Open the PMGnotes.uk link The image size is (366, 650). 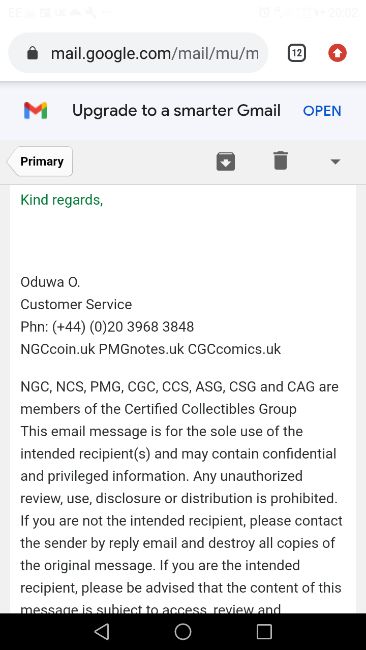[141, 349]
